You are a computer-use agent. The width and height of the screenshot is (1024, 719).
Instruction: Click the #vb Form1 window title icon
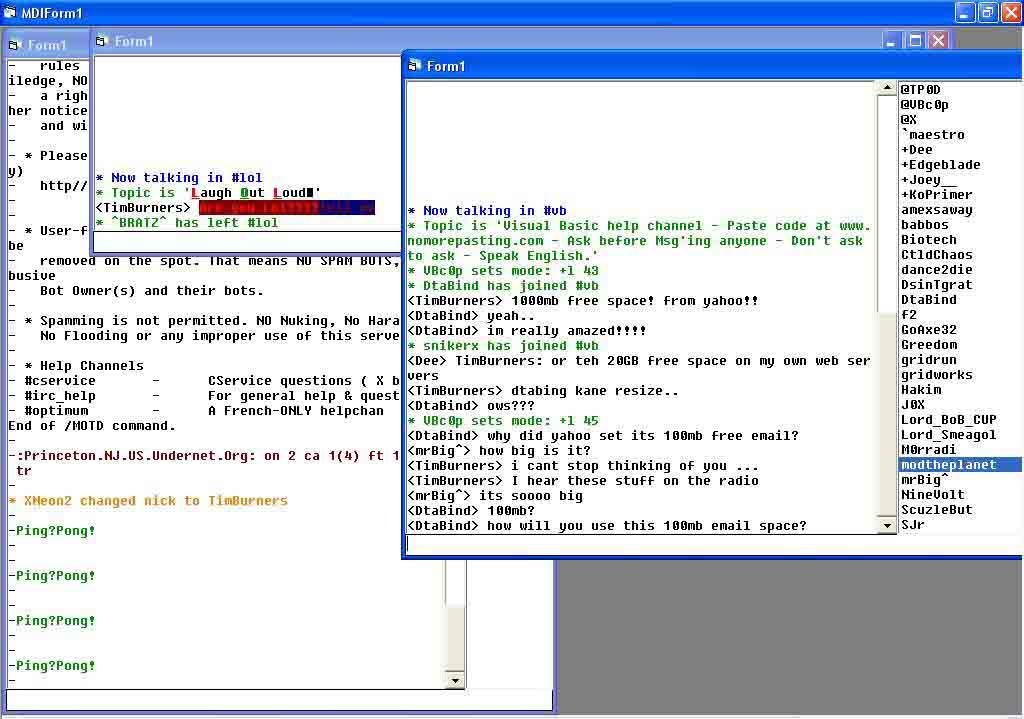[415, 66]
